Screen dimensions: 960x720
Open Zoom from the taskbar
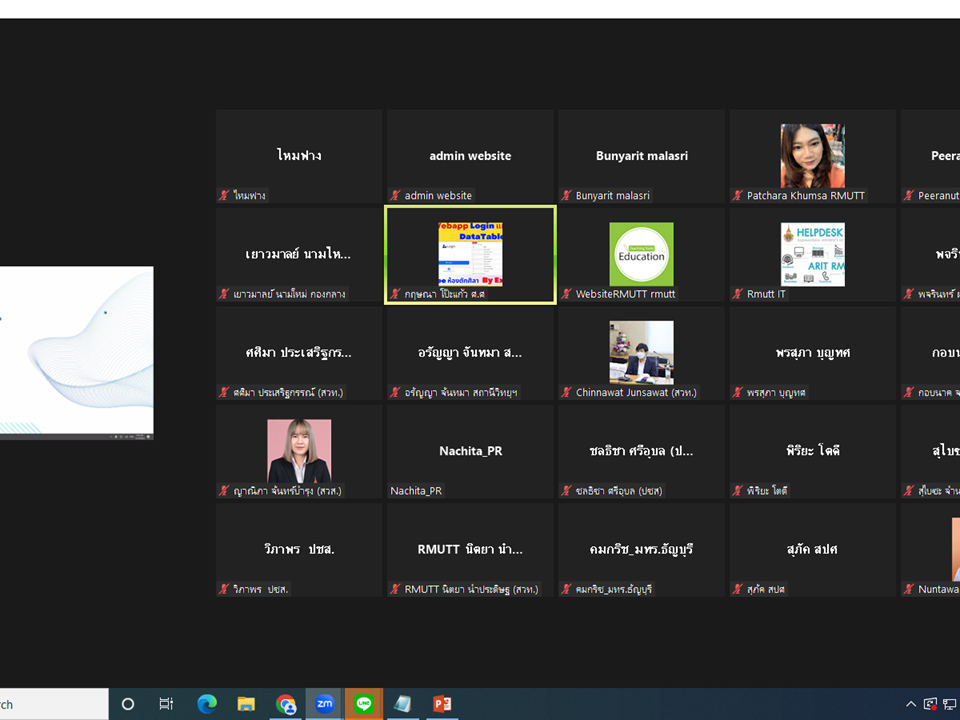[x=324, y=704]
